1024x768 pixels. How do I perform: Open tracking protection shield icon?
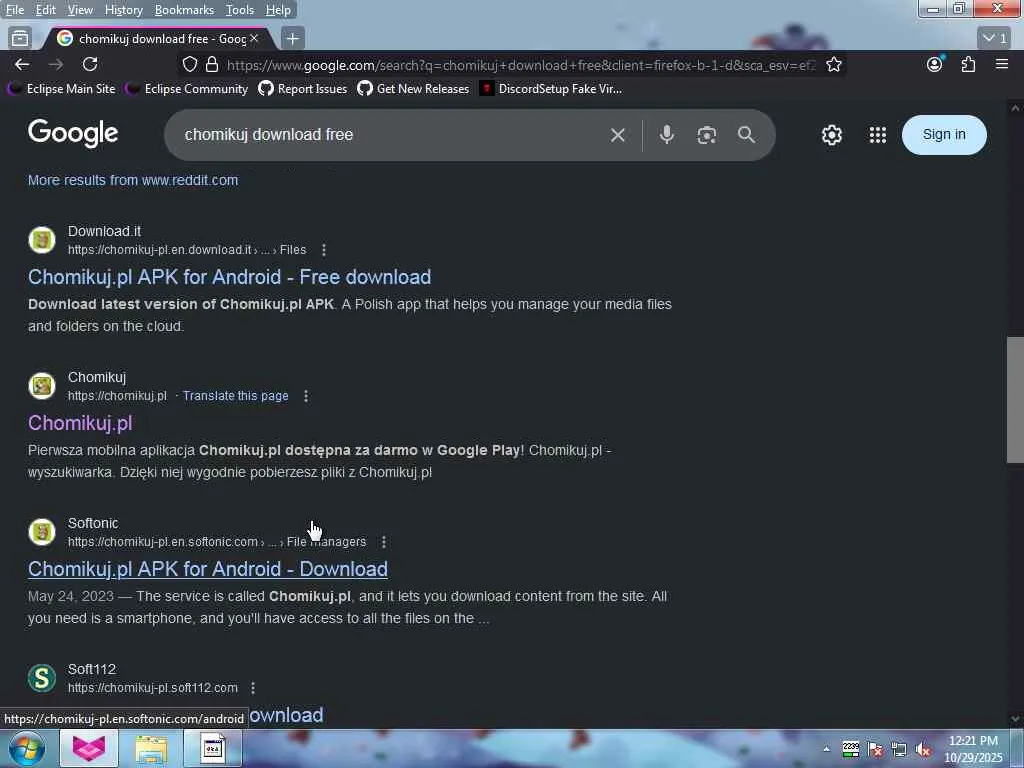[189, 64]
